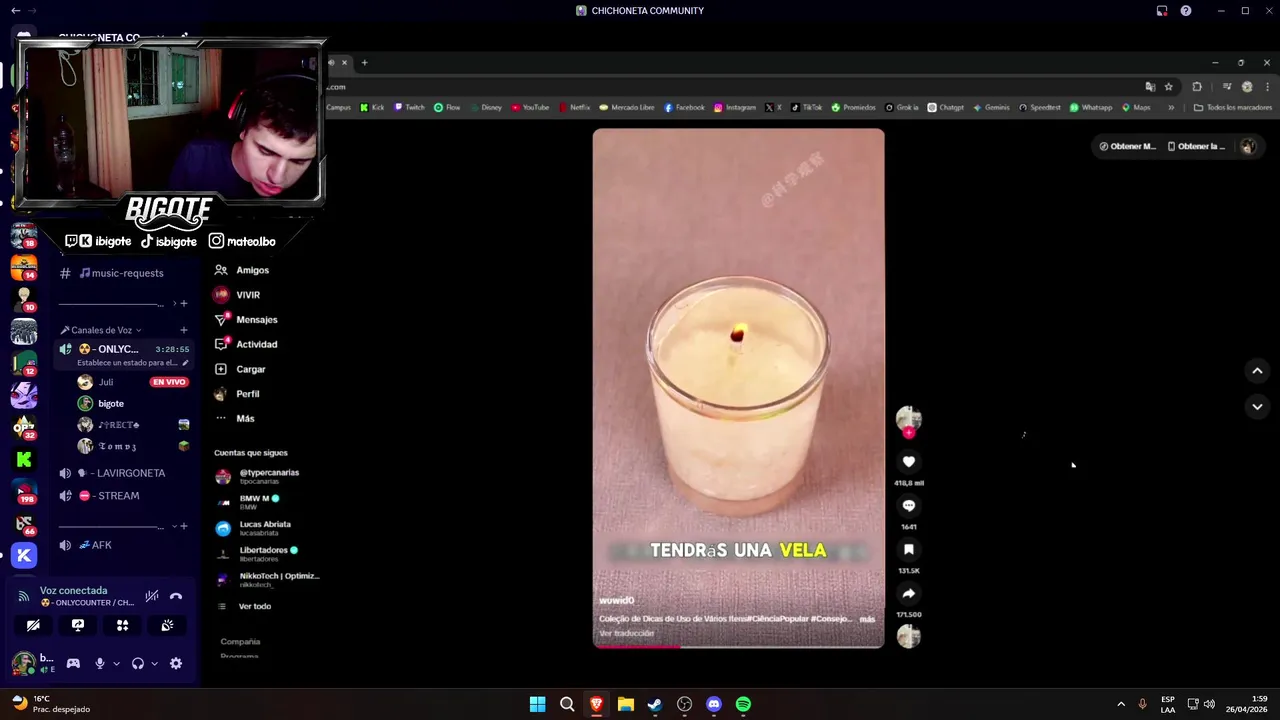
Task: Open a new browser tab
Action: point(364,63)
